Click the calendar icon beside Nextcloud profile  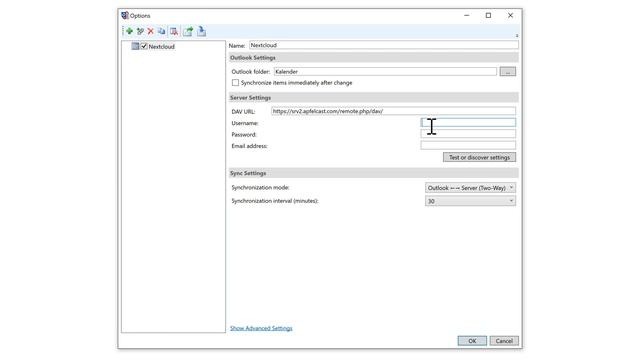click(135, 46)
